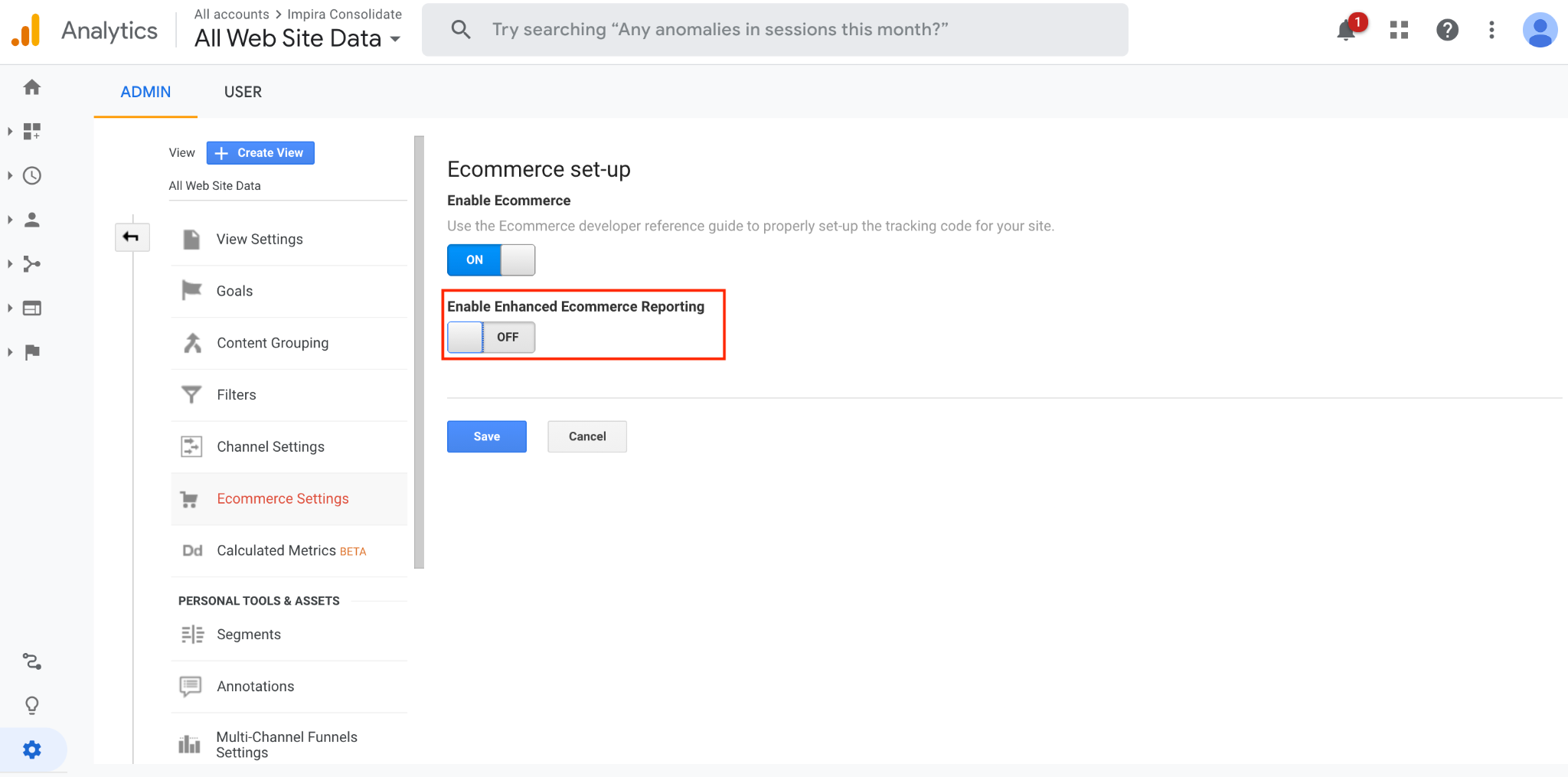Click the Create View button
1568x777 pixels.
pyautogui.click(x=260, y=153)
